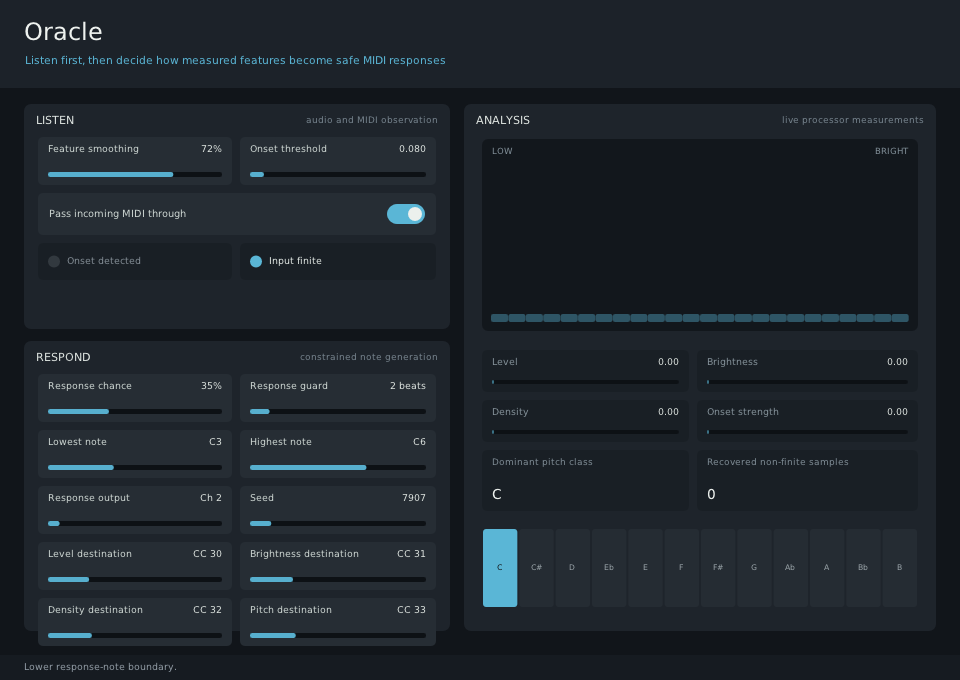Click the Input finite indicator dot
Screen dimensions: 960x680
256,261
